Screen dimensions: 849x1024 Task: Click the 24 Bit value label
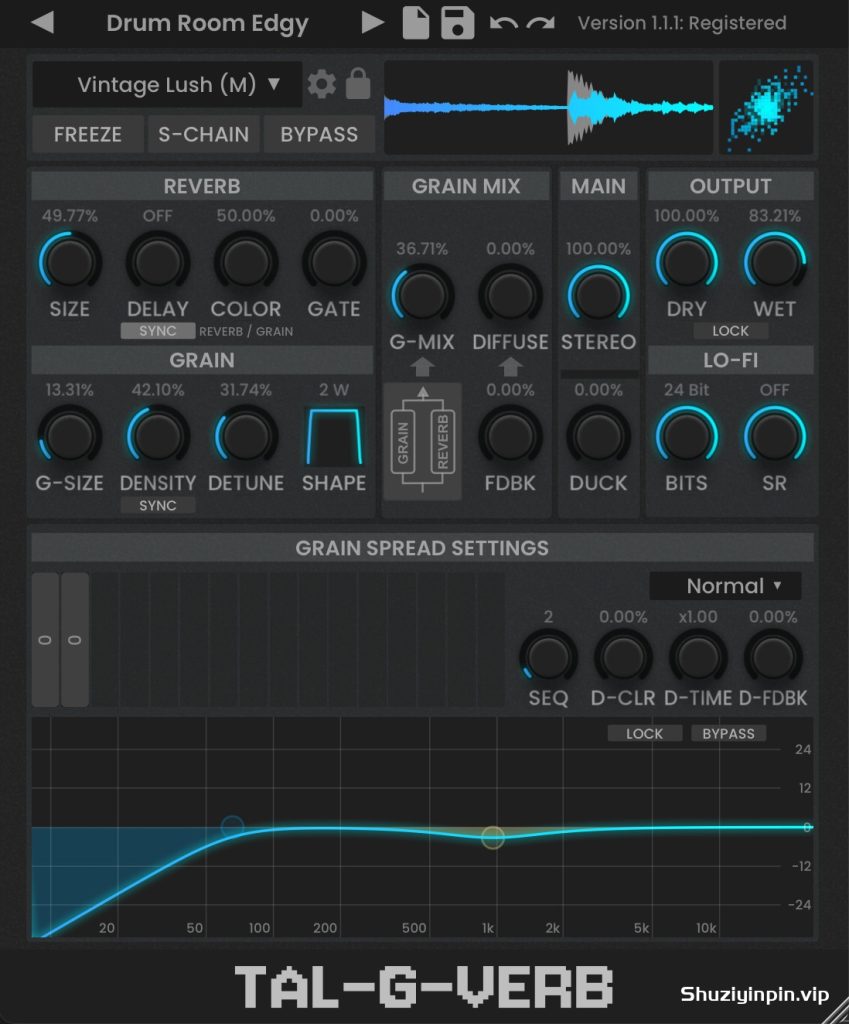click(x=686, y=390)
